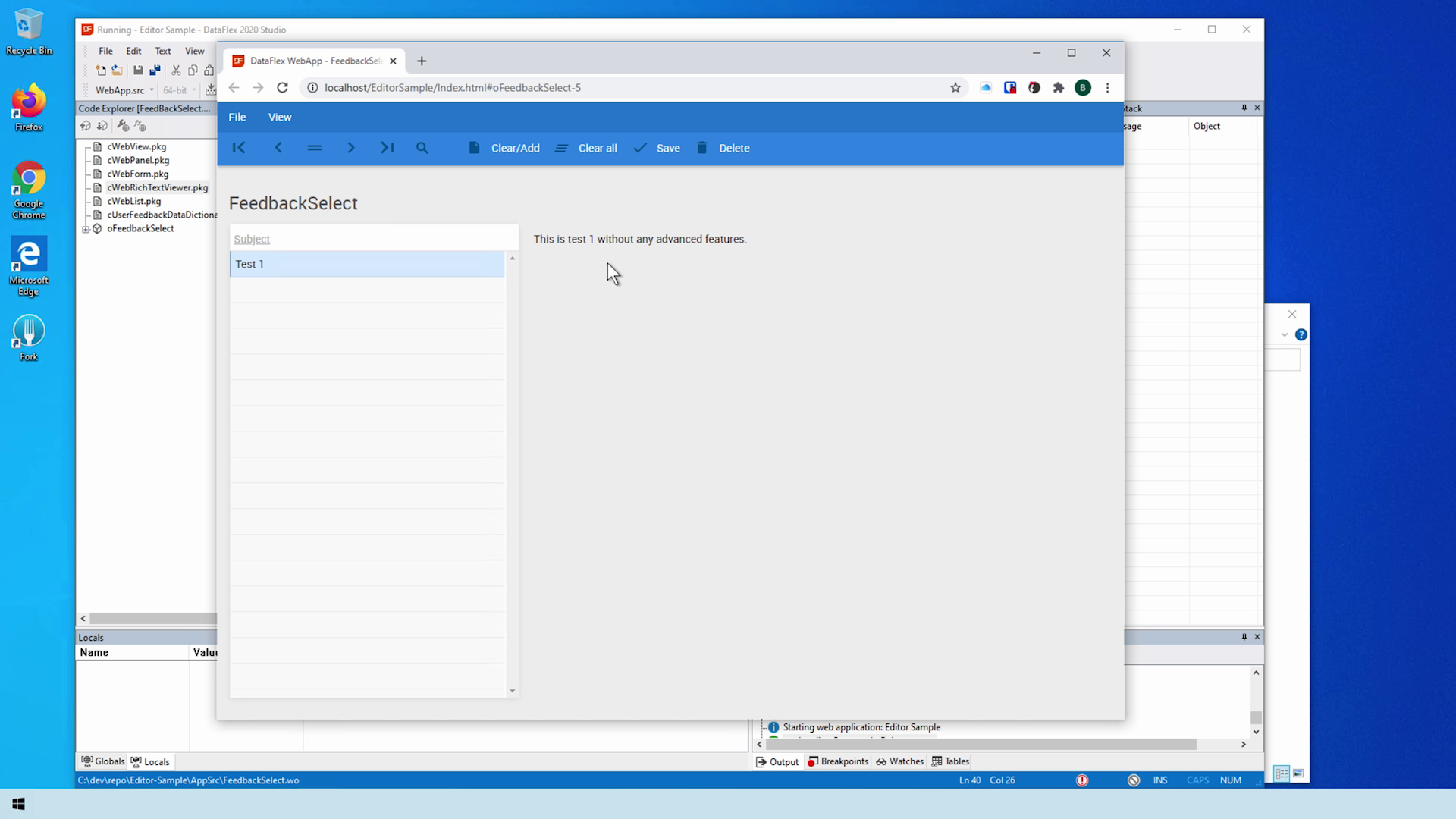
Task: Sort list by Subject column header
Action: 252,239
